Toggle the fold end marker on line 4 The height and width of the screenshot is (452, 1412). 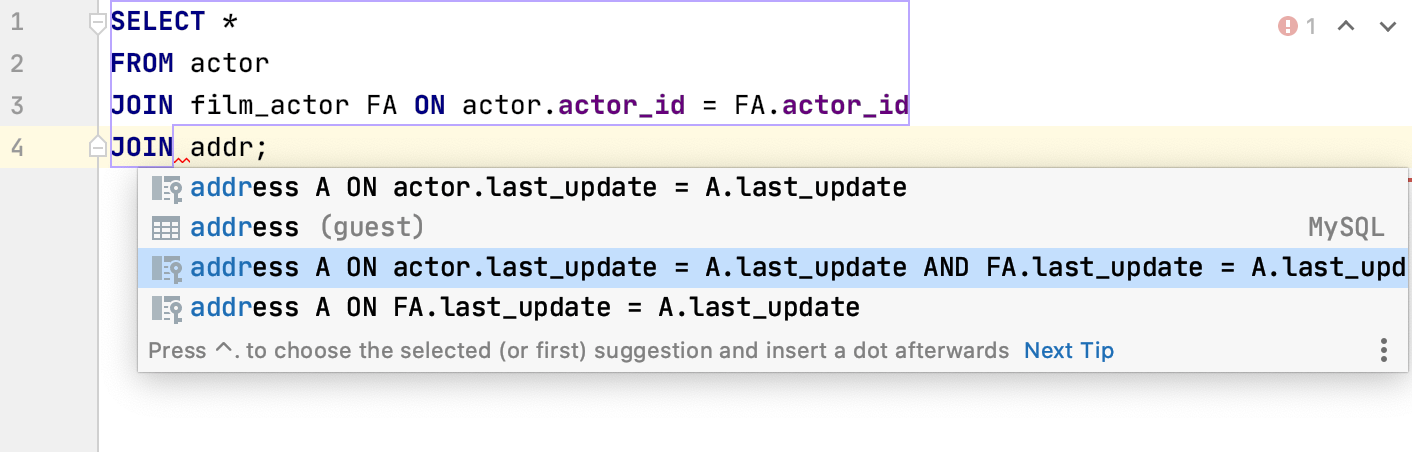coord(97,148)
